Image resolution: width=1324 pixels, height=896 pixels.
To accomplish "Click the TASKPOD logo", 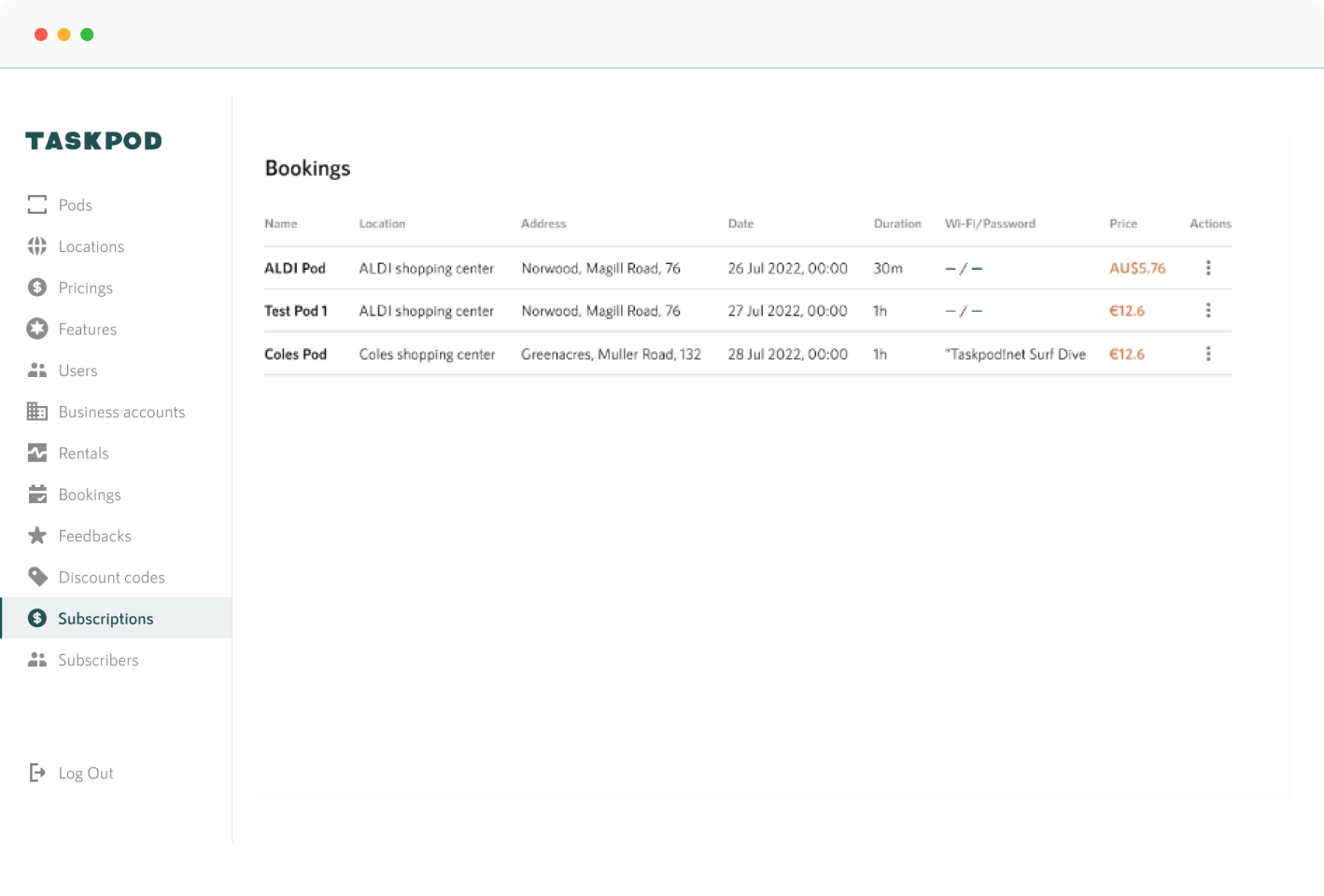I will 92,140.
